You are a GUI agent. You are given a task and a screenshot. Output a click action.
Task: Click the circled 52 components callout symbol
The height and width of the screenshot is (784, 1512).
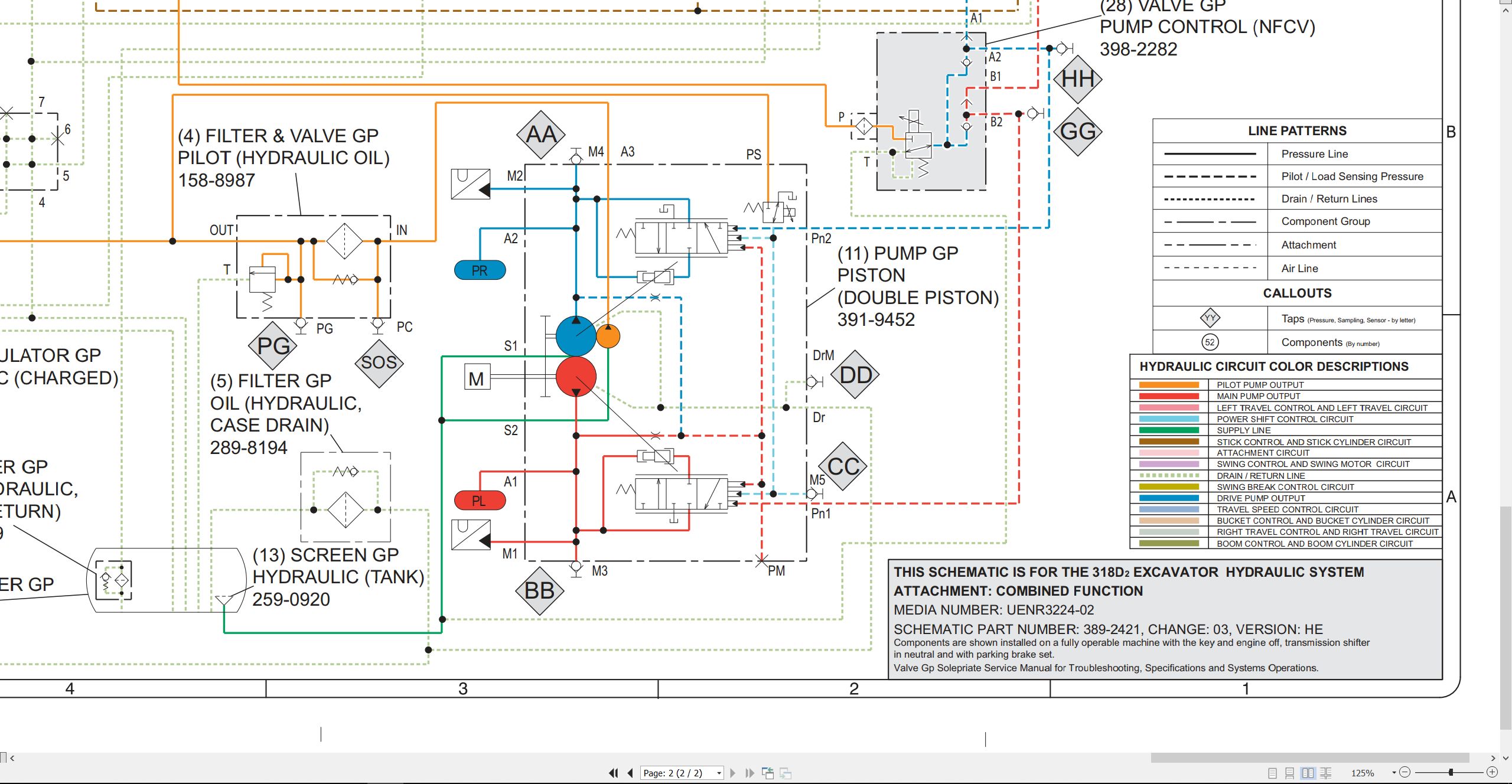tap(1210, 342)
